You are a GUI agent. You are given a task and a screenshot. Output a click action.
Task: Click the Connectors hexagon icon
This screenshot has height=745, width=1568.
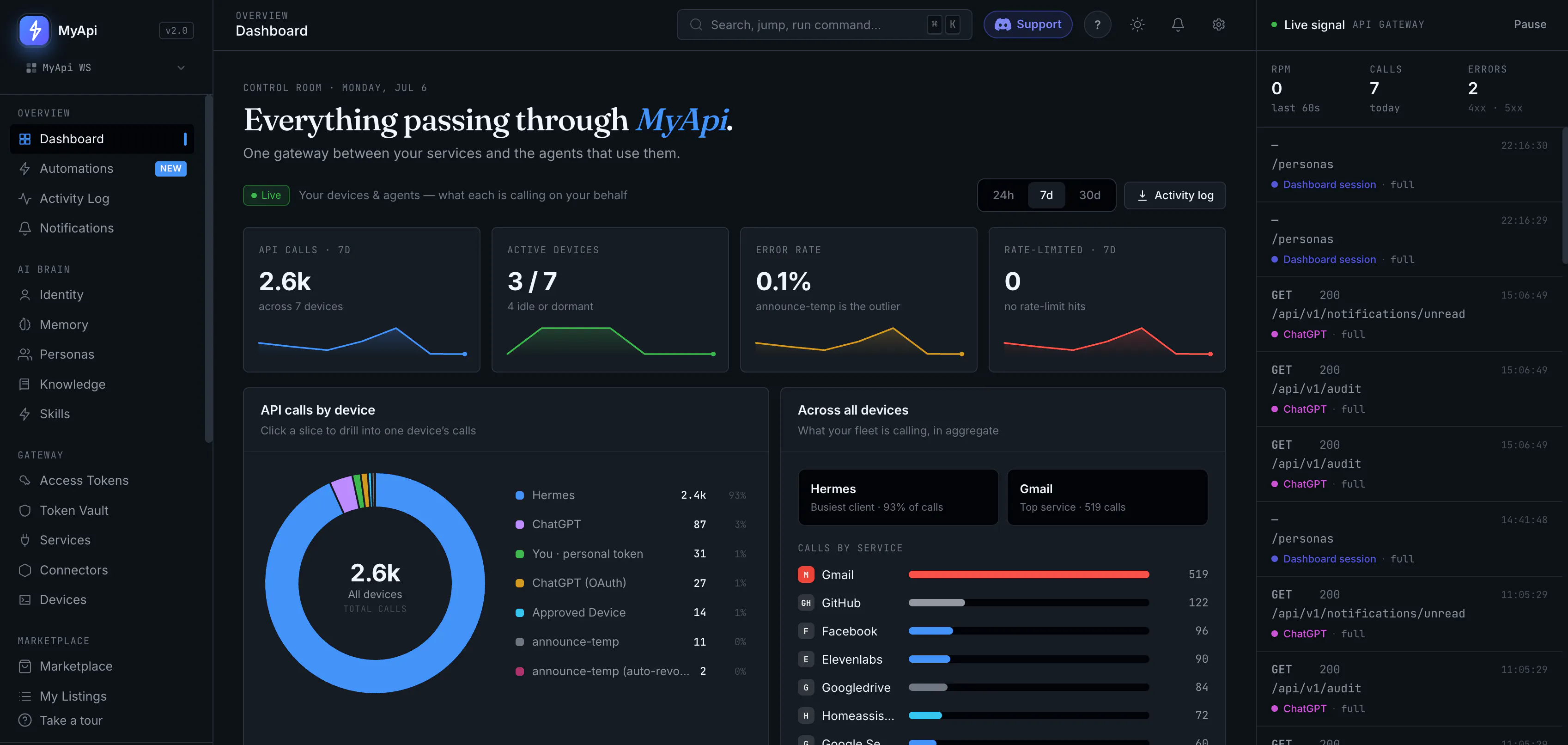click(x=25, y=570)
